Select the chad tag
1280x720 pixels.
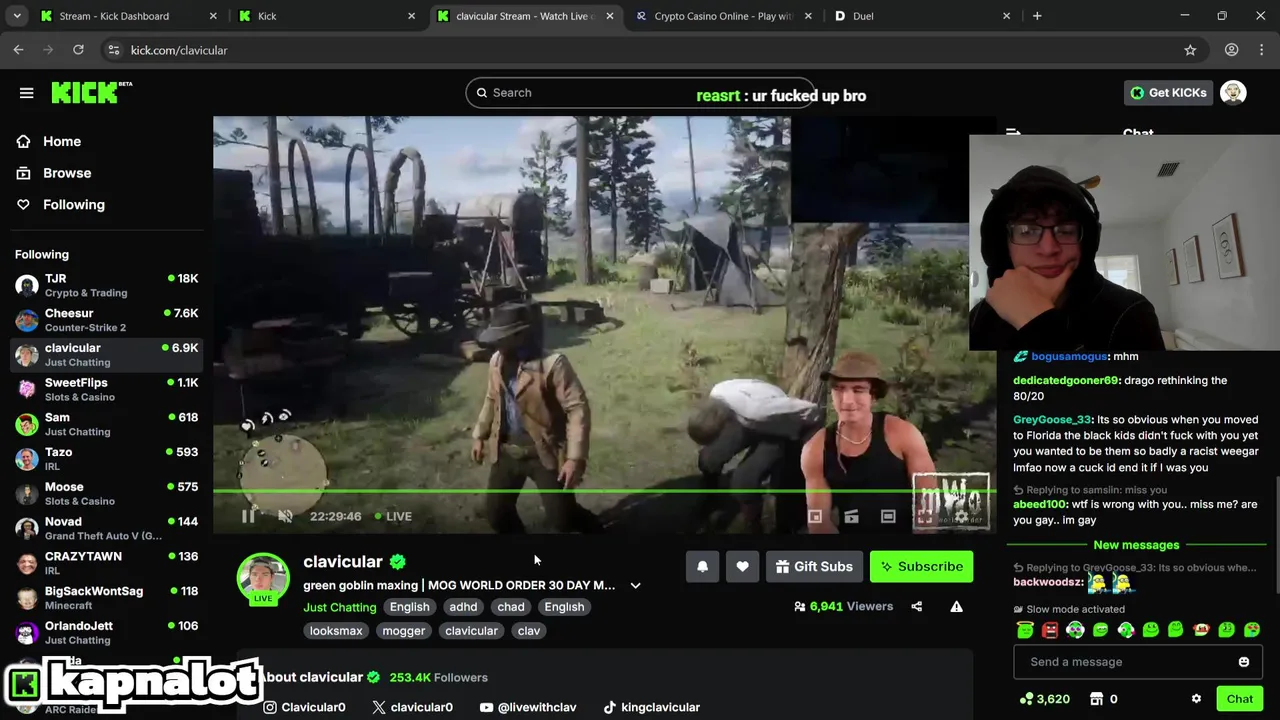pos(511,607)
